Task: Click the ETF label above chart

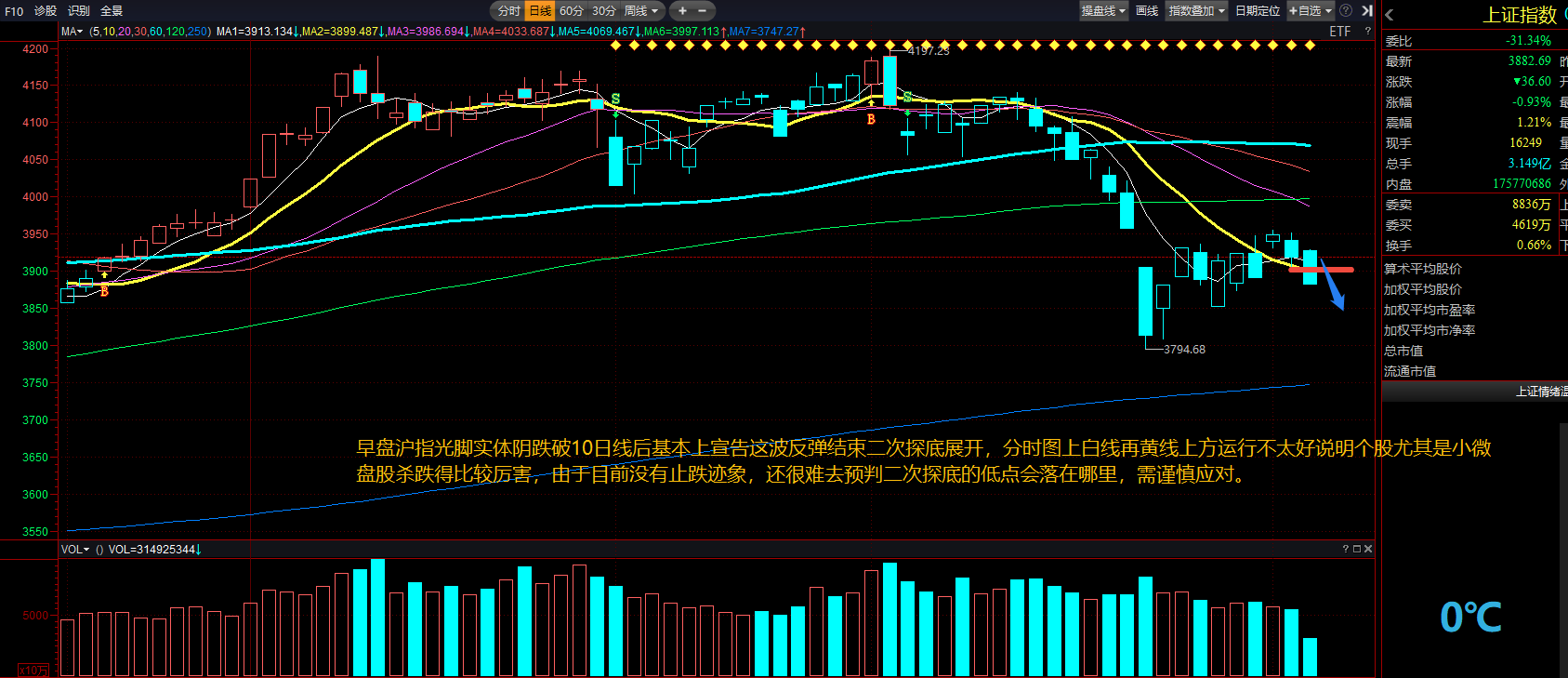Action: 1339,32
